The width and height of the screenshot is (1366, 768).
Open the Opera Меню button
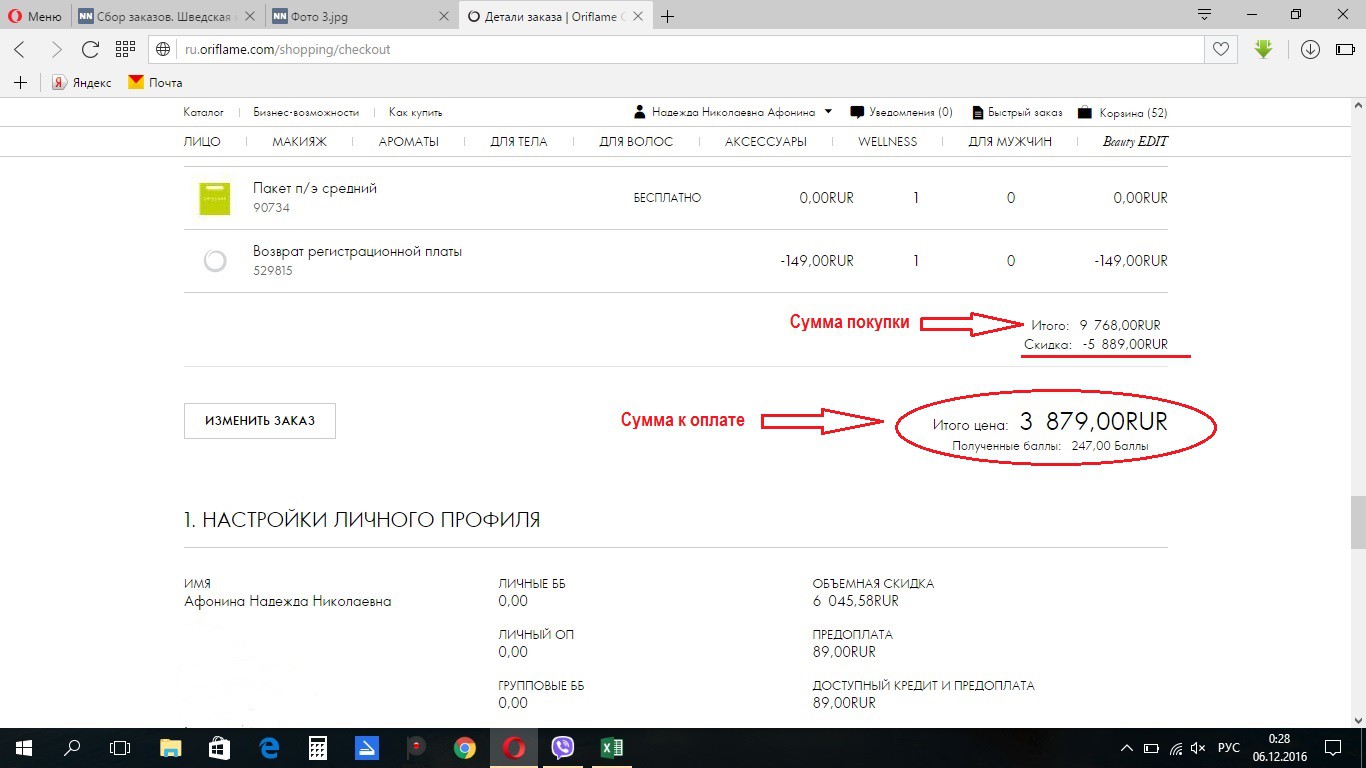pos(36,16)
